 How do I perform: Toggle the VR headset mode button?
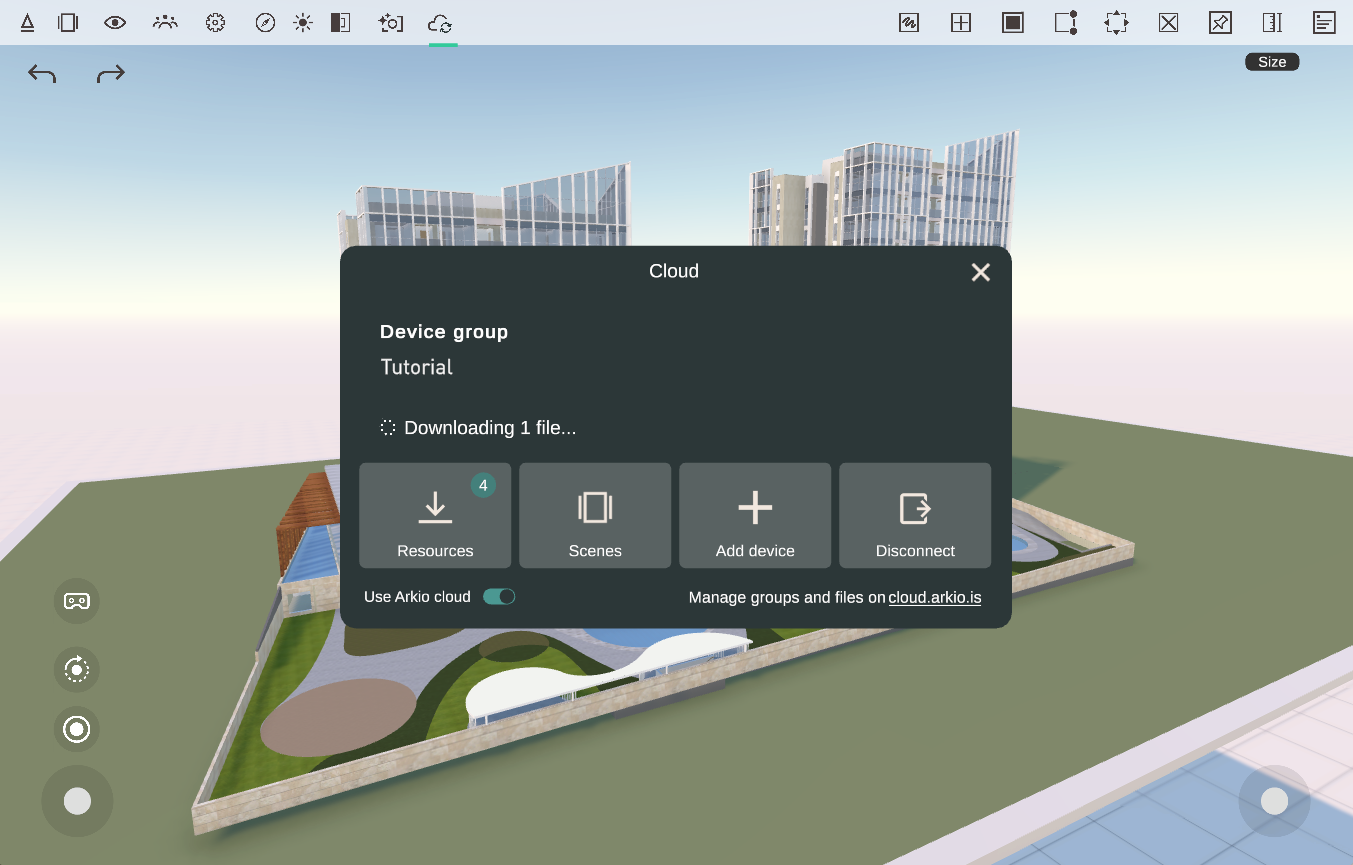tap(77, 601)
